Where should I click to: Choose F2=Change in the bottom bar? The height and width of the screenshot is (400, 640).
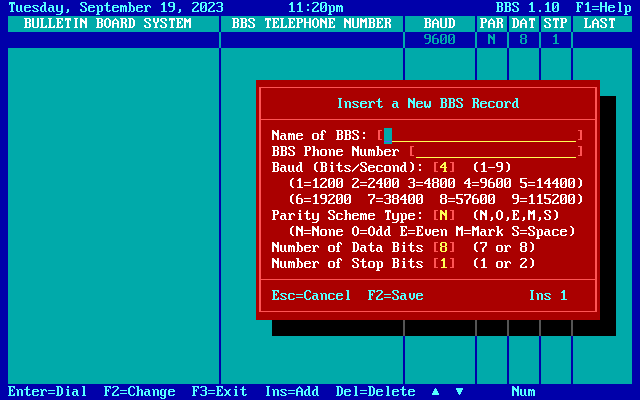(x=139, y=392)
